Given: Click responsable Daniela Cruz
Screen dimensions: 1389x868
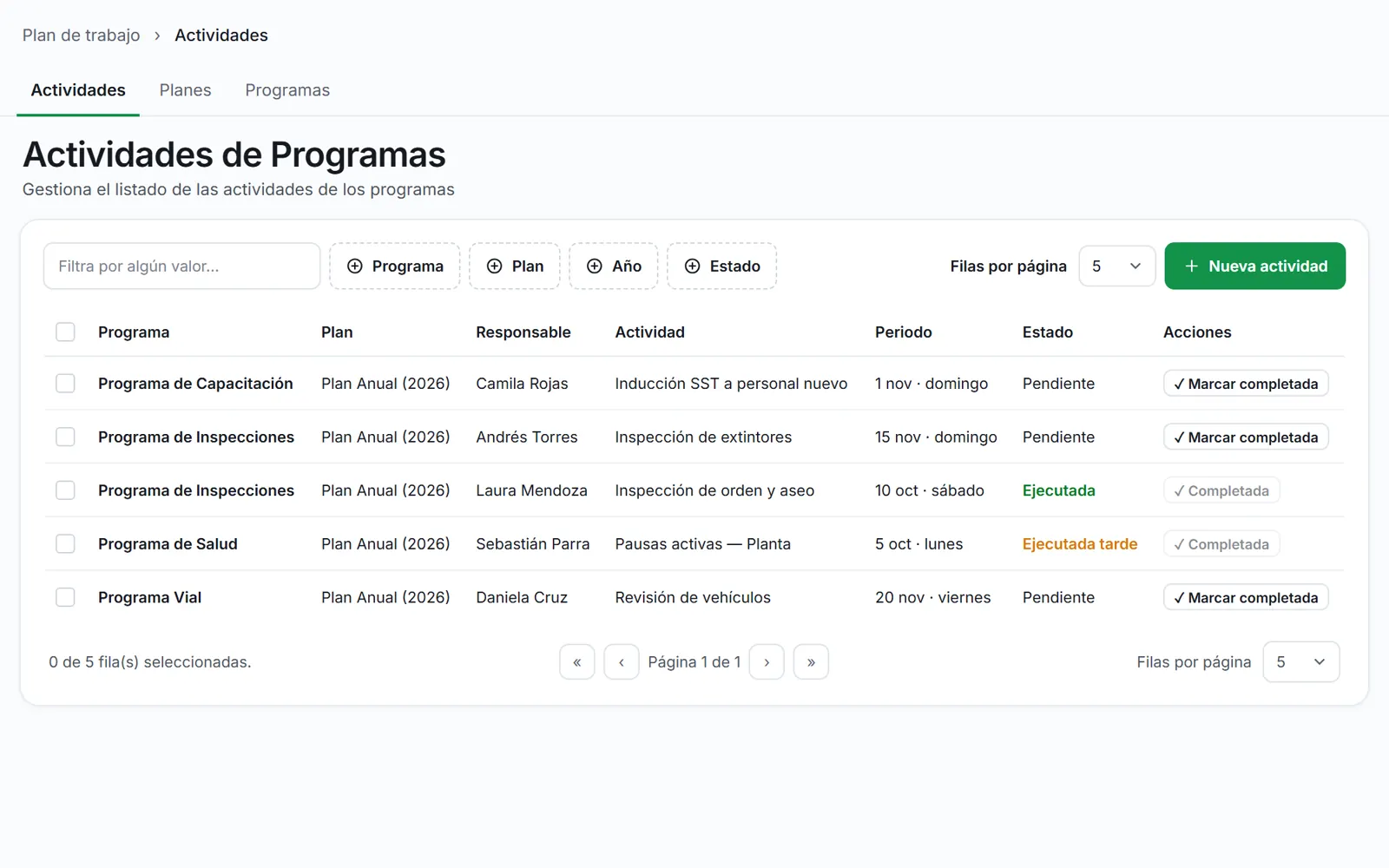Looking at the screenshot, I should (522, 597).
